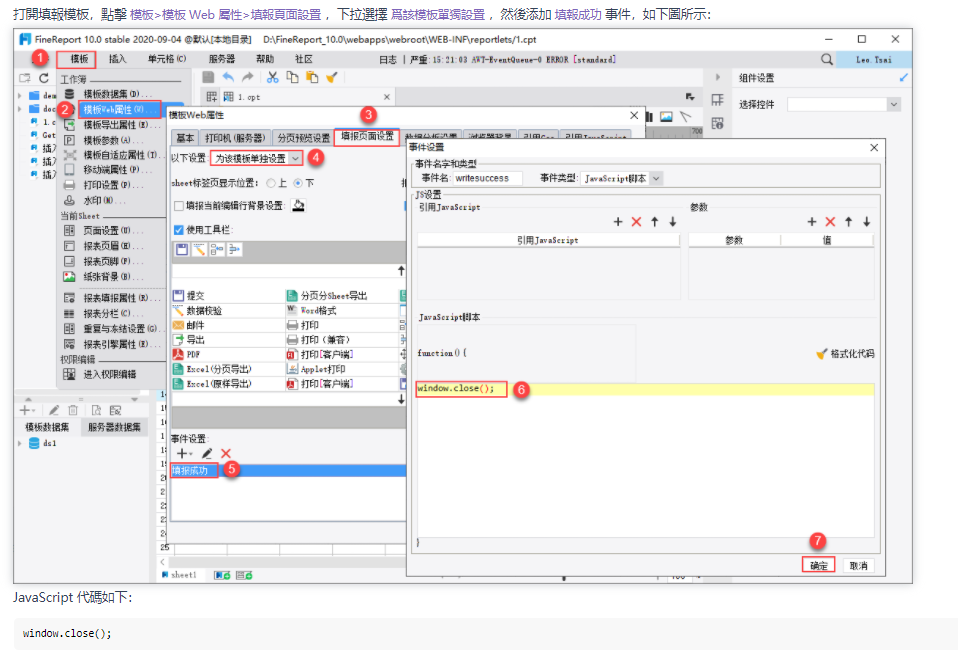Click the blue checkmark icon beside 组件设置

pyautogui.click(x=904, y=78)
